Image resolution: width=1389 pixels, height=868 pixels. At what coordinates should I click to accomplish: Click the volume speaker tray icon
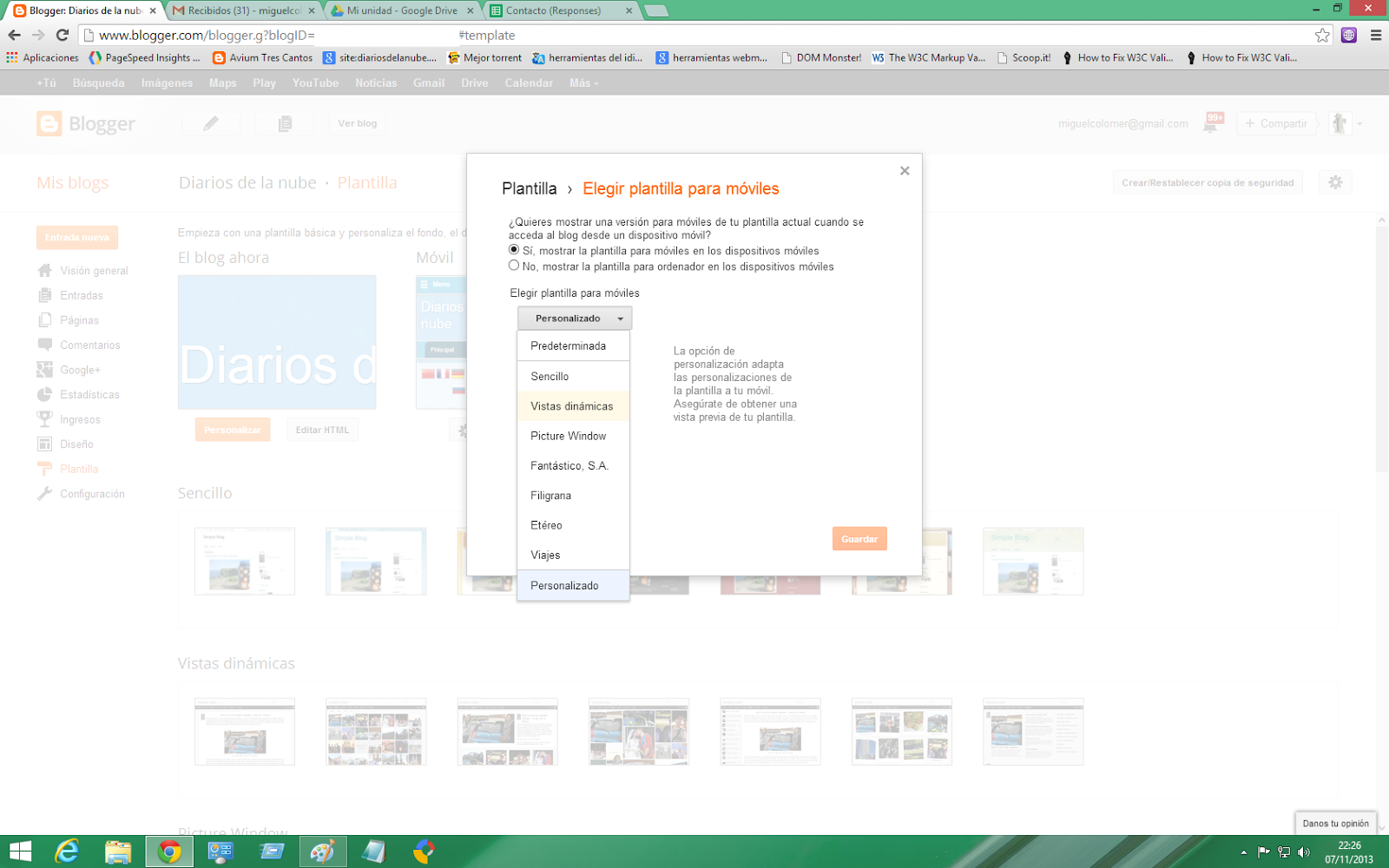(1303, 852)
